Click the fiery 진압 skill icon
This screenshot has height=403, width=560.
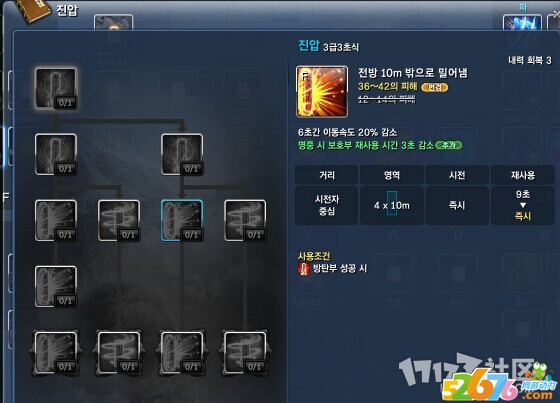pyautogui.click(x=322, y=91)
